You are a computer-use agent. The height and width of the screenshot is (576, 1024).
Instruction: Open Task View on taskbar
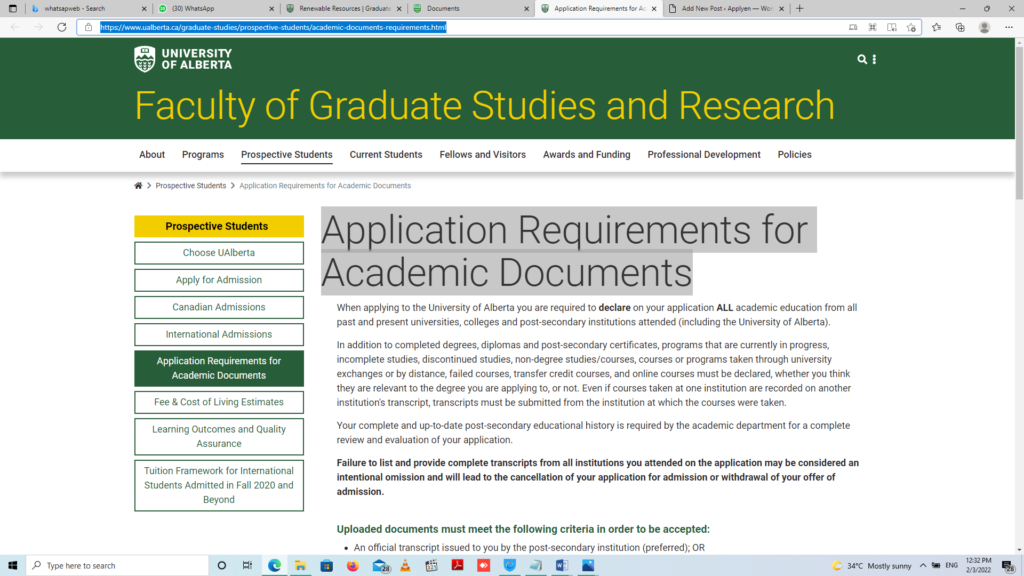point(248,566)
